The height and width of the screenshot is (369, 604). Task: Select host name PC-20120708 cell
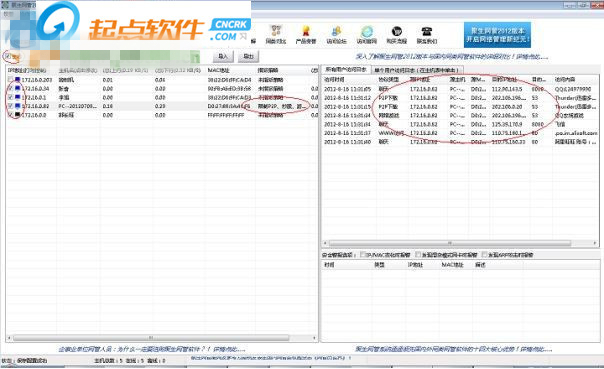click(78, 106)
